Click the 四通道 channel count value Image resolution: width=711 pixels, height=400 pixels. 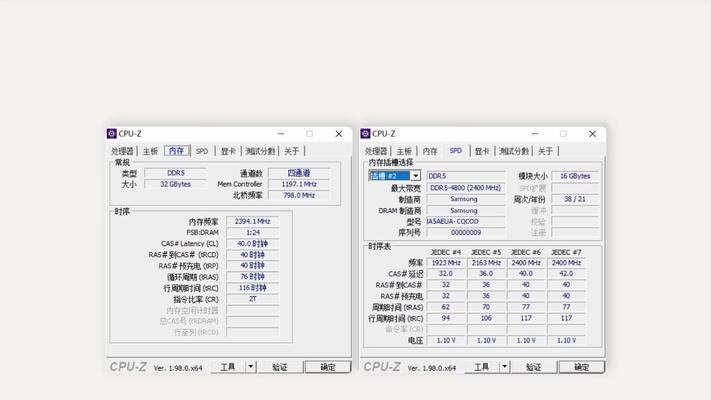tap(299, 173)
